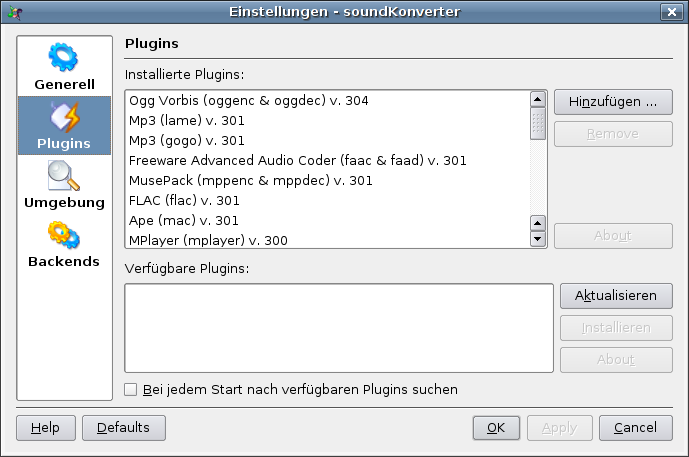Open the Backends settings page
This screenshot has height=457, width=689.
click(x=64, y=244)
